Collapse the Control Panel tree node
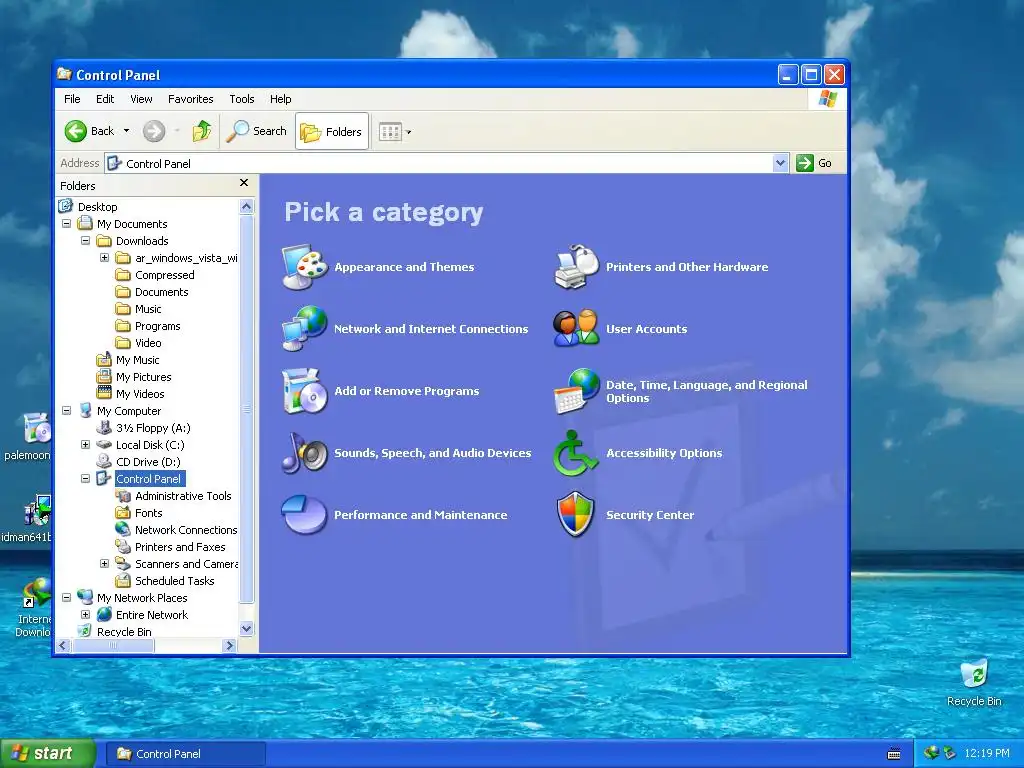This screenshot has width=1024, height=768. click(86, 478)
